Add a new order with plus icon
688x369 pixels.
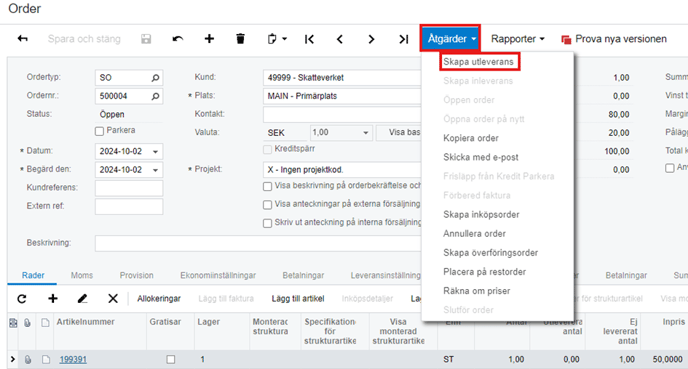point(209,39)
